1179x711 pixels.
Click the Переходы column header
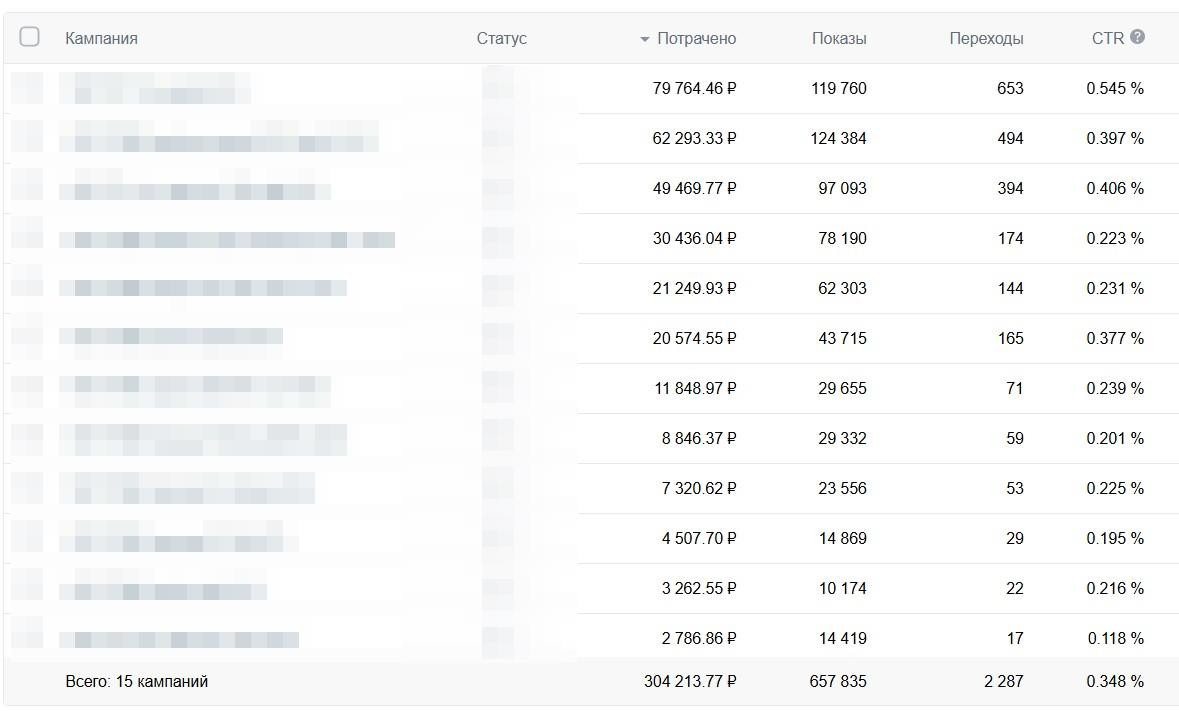[986, 39]
